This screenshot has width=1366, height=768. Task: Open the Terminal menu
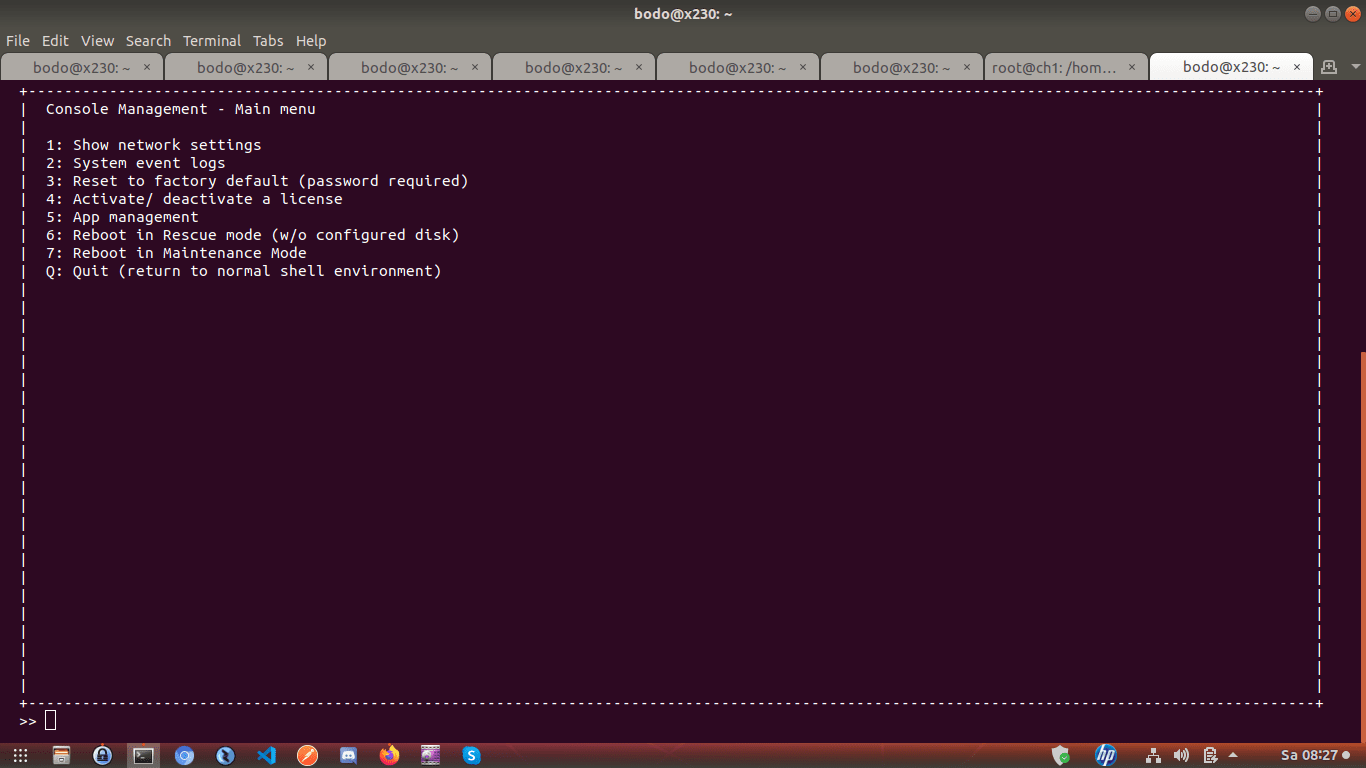click(x=212, y=41)
